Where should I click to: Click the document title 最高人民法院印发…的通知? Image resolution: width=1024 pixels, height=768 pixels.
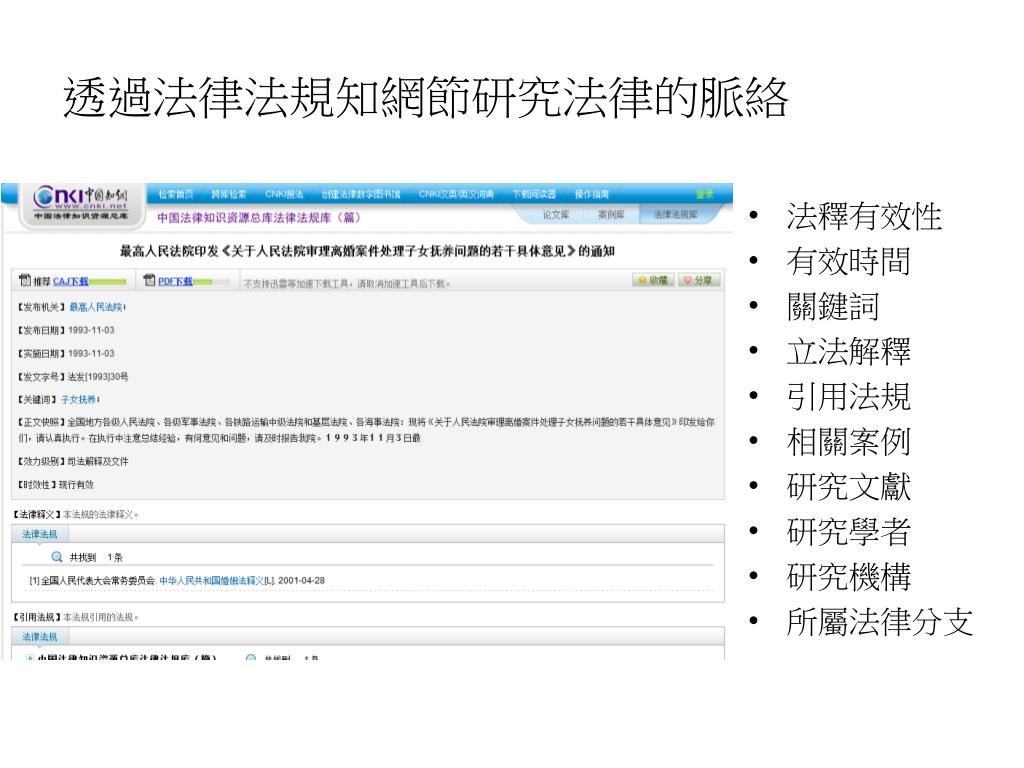pos(367,251)
